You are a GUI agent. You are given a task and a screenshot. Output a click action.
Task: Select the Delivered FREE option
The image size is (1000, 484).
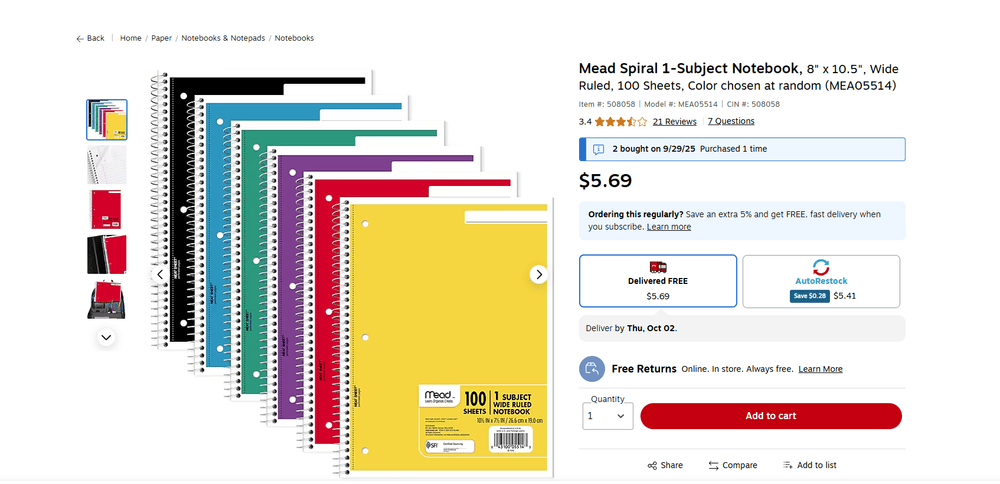[658, 280]
